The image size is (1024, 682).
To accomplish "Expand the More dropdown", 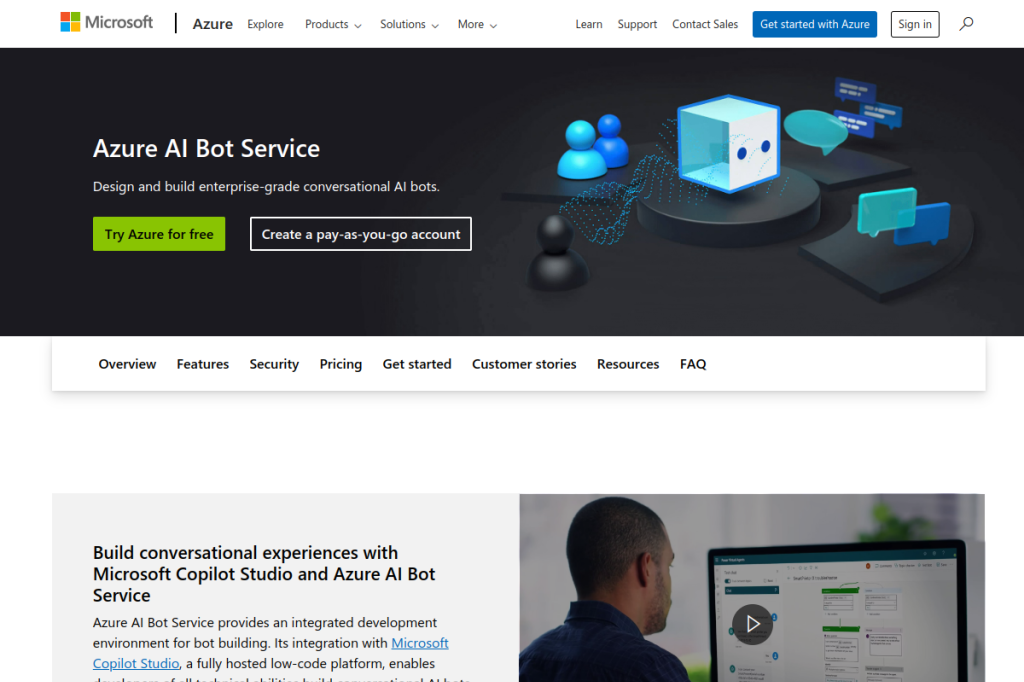I will click(477, 24).
